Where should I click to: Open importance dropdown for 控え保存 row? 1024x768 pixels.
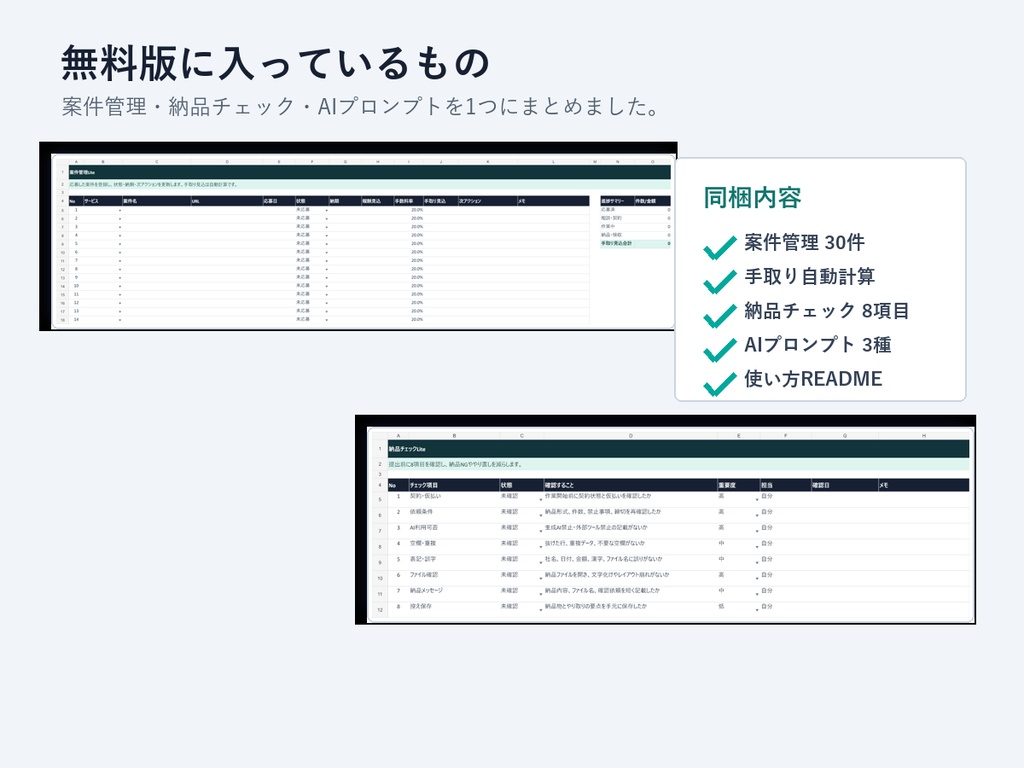click(757, 609)
